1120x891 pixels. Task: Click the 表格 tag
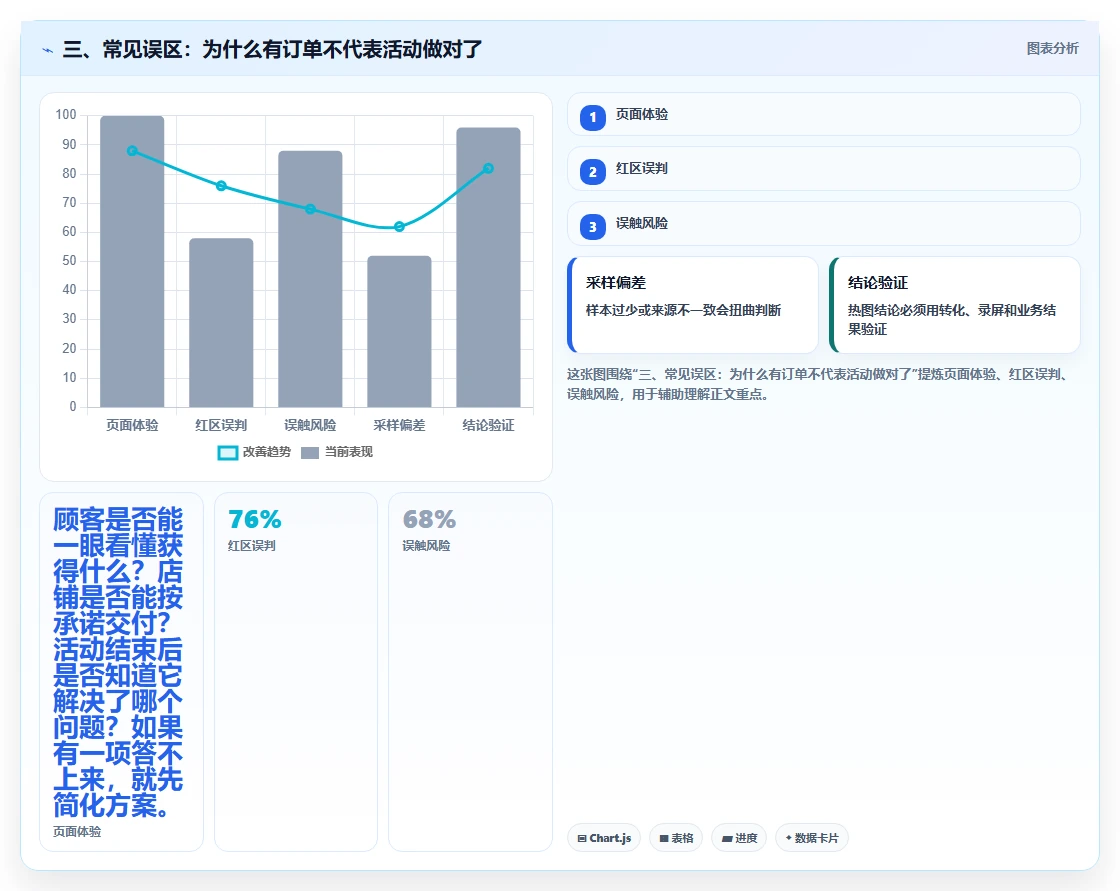676,838
